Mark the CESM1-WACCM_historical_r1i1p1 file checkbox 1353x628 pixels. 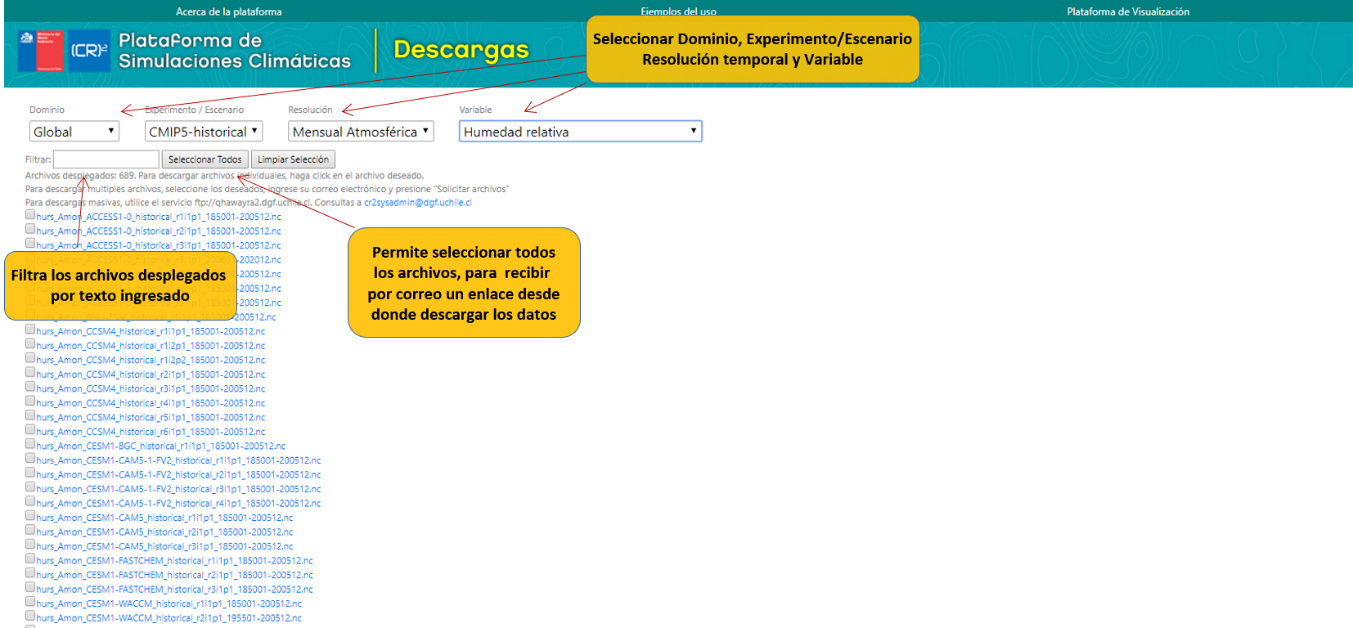30,604
